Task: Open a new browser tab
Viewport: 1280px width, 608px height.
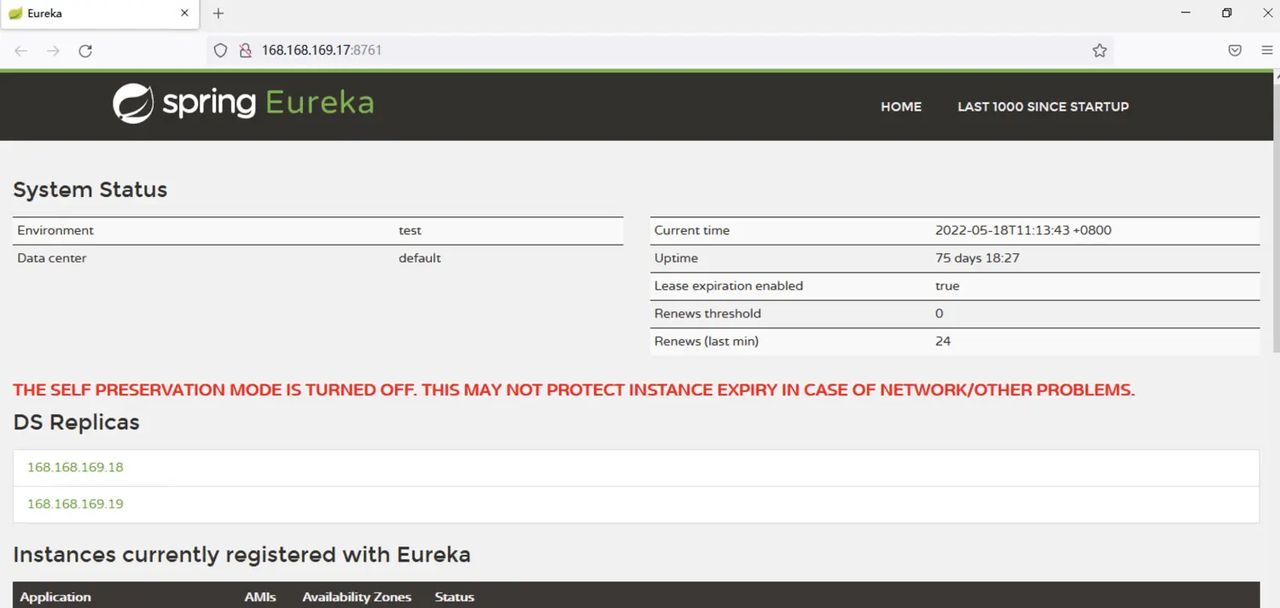Action: point(218,14)
